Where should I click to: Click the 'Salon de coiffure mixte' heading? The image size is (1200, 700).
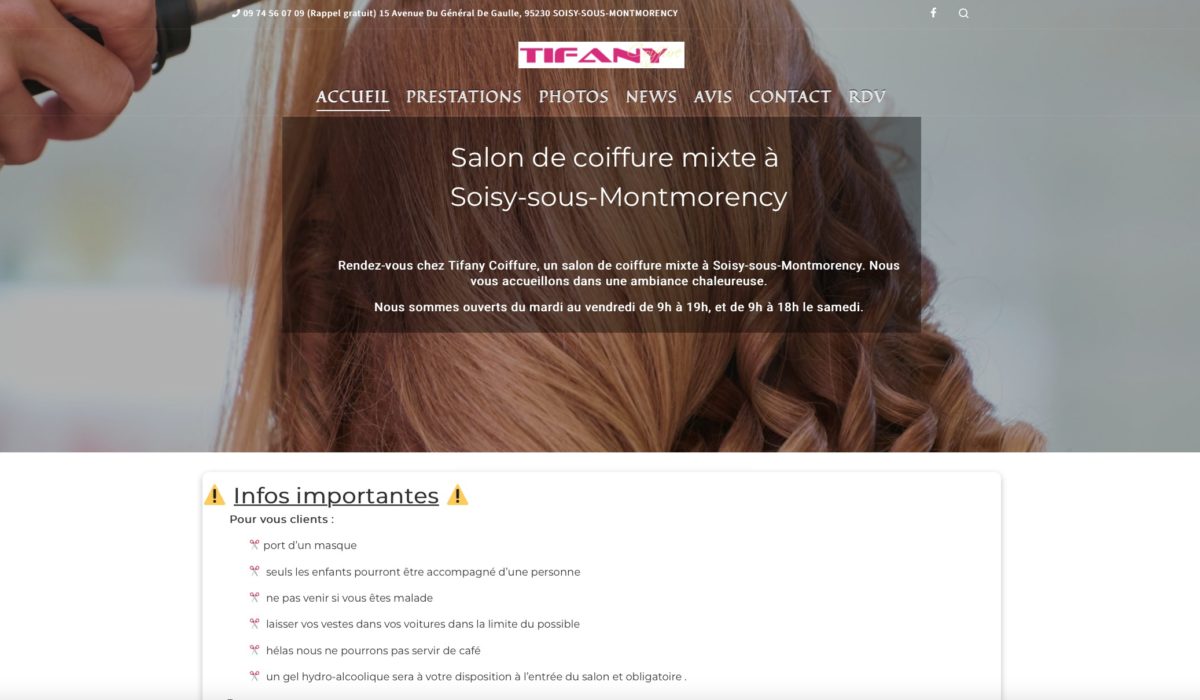tap(618, 177)
